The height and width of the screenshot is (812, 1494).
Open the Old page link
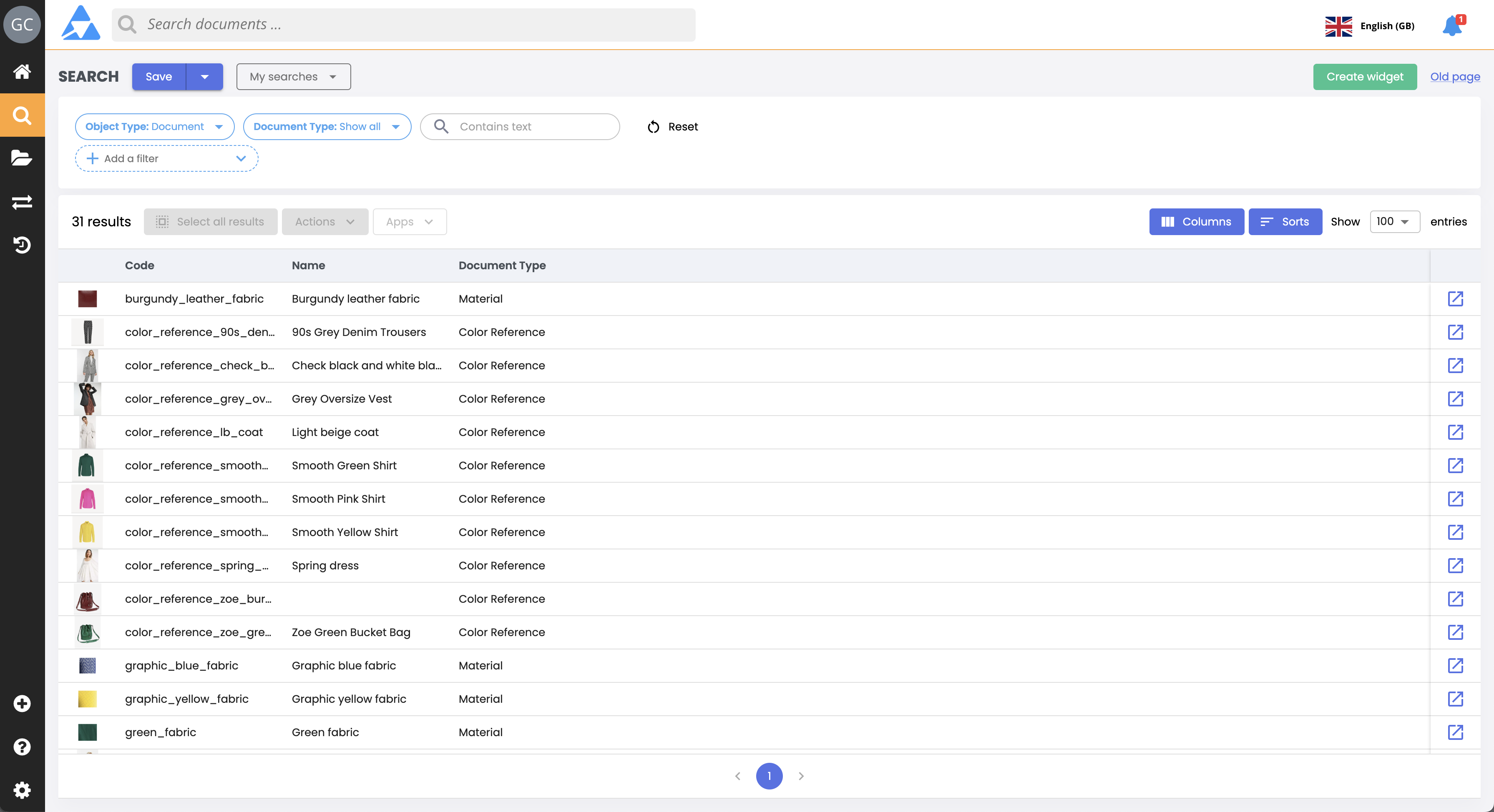pyautogui.click(x=1454, y=77)
